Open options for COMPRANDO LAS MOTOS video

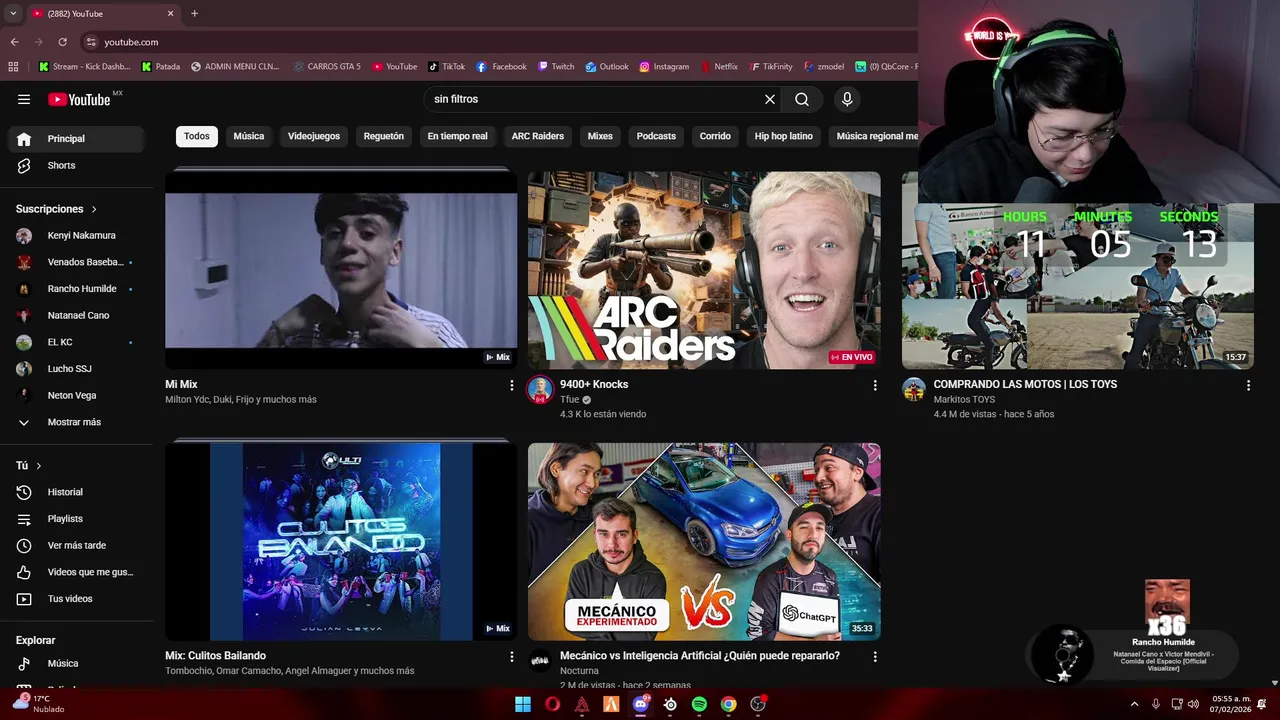point(1248,385)
